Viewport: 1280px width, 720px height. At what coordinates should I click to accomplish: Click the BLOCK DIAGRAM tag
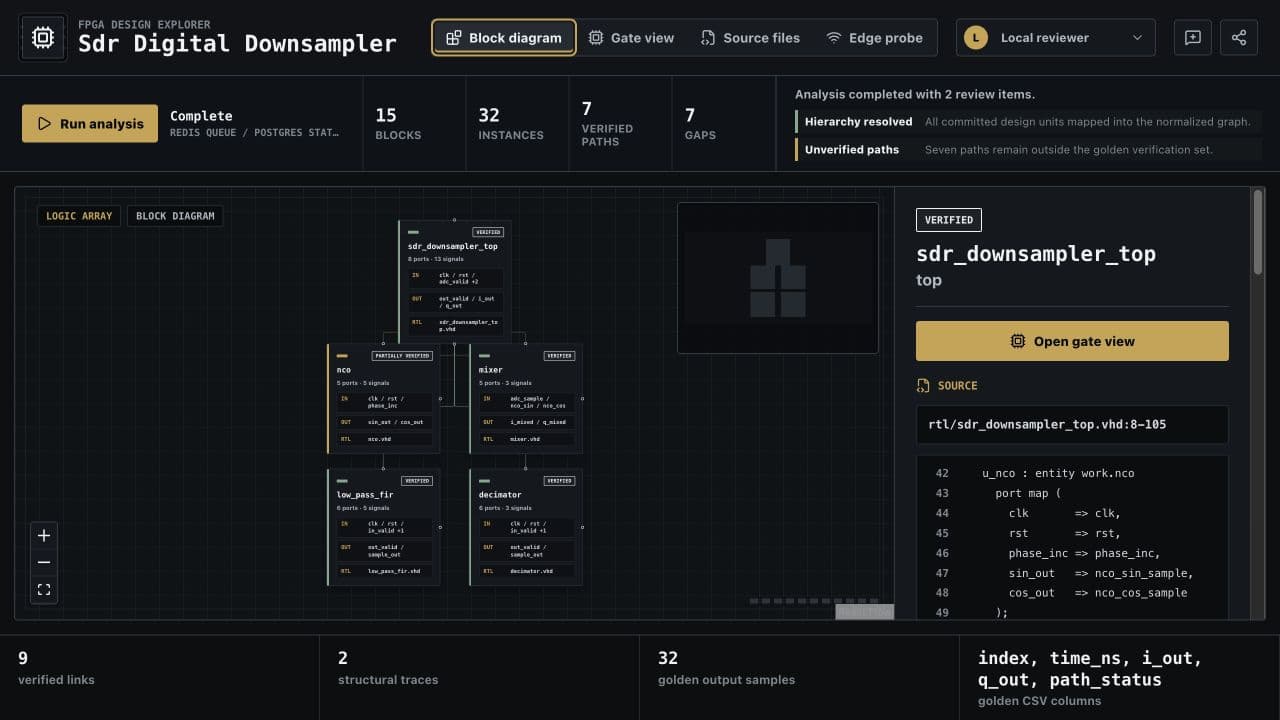click(175, 216)
